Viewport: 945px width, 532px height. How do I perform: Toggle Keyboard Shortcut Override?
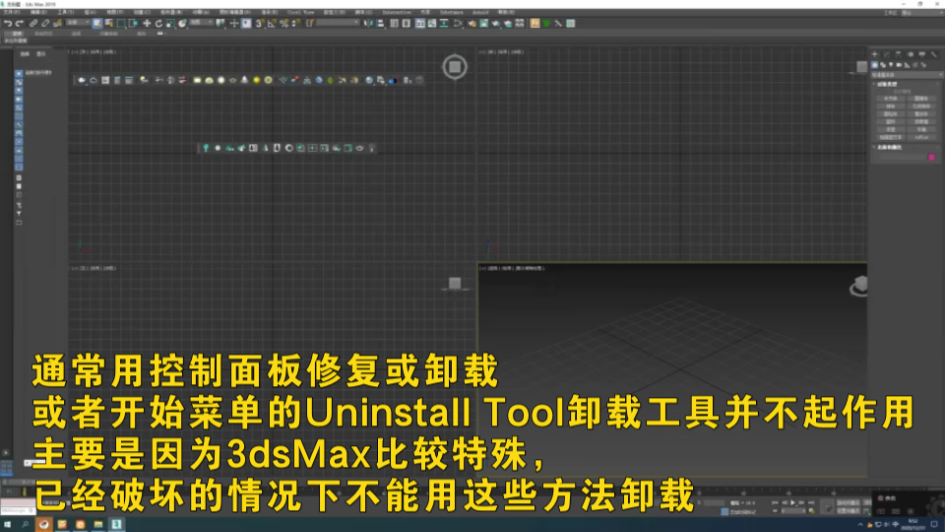(247, 23)
